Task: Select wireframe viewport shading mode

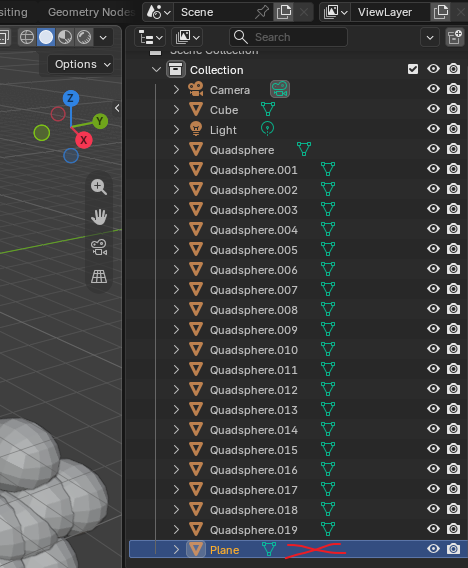Action: click(27, 37)
